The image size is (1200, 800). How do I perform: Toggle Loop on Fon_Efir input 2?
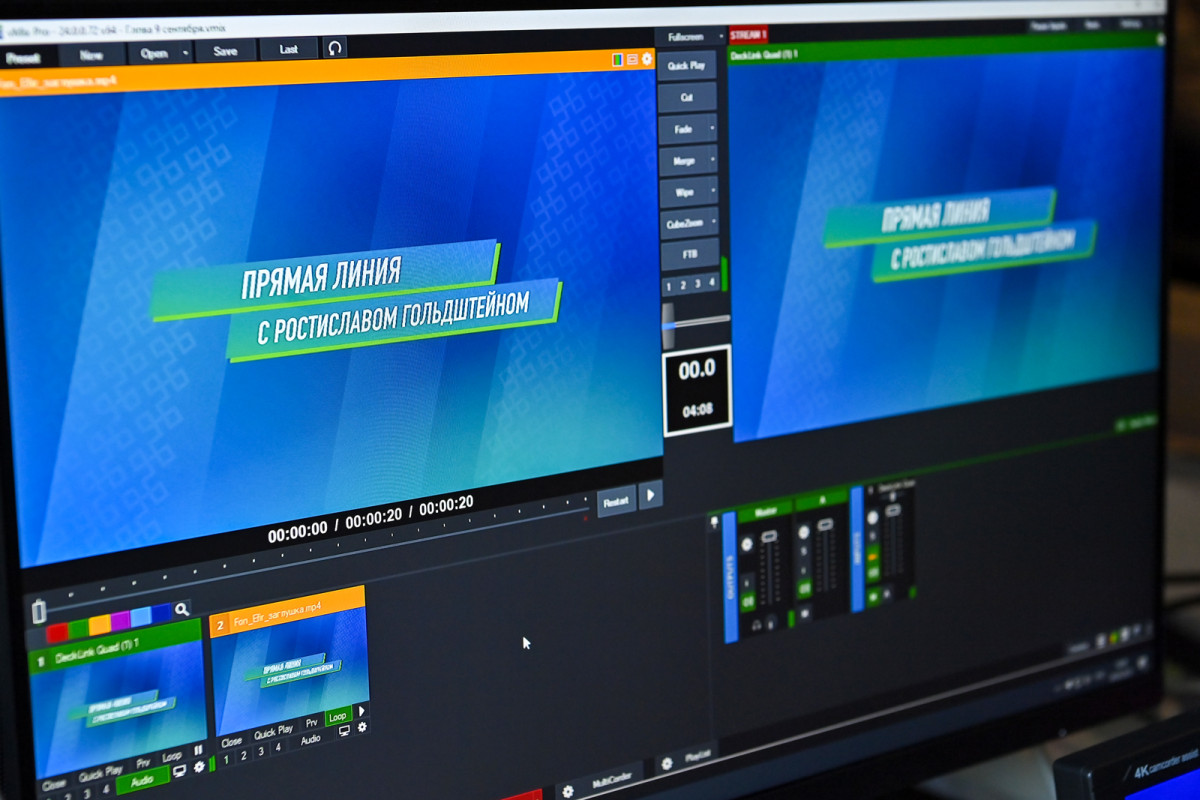pos(337,716)
